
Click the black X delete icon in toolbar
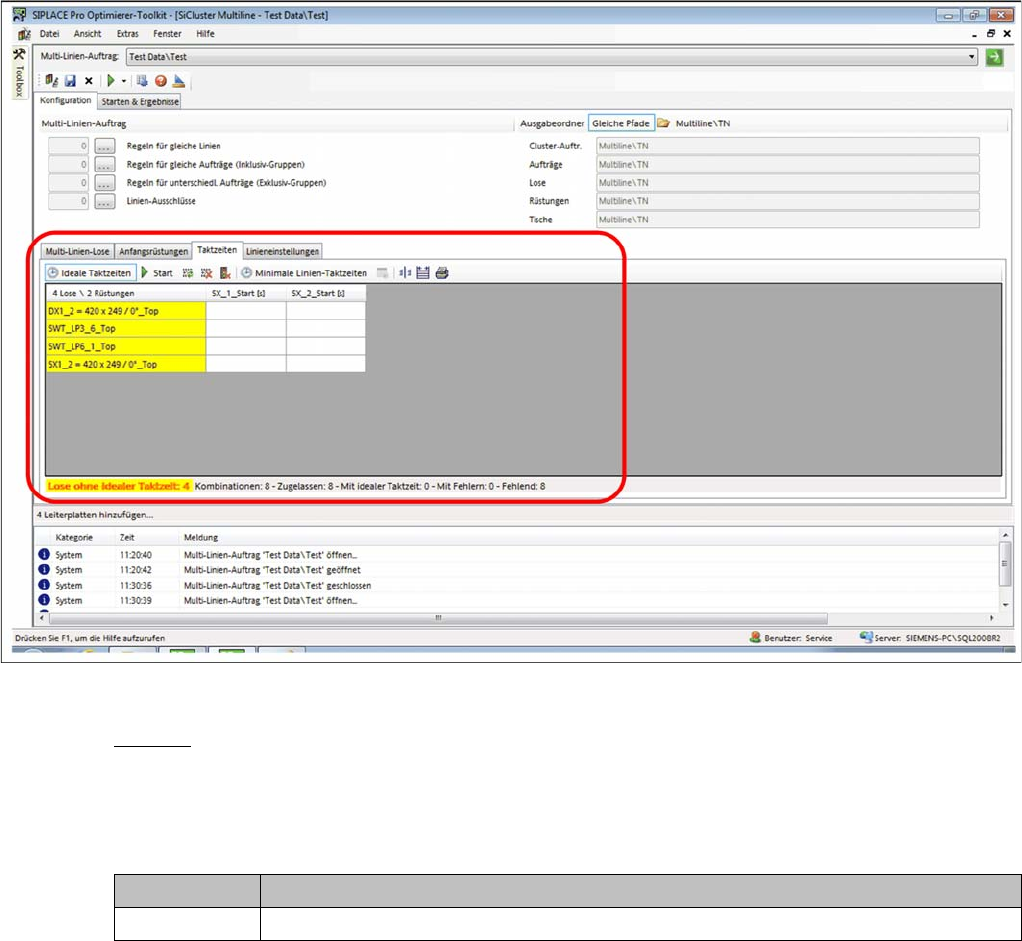(x=89, y=81)
